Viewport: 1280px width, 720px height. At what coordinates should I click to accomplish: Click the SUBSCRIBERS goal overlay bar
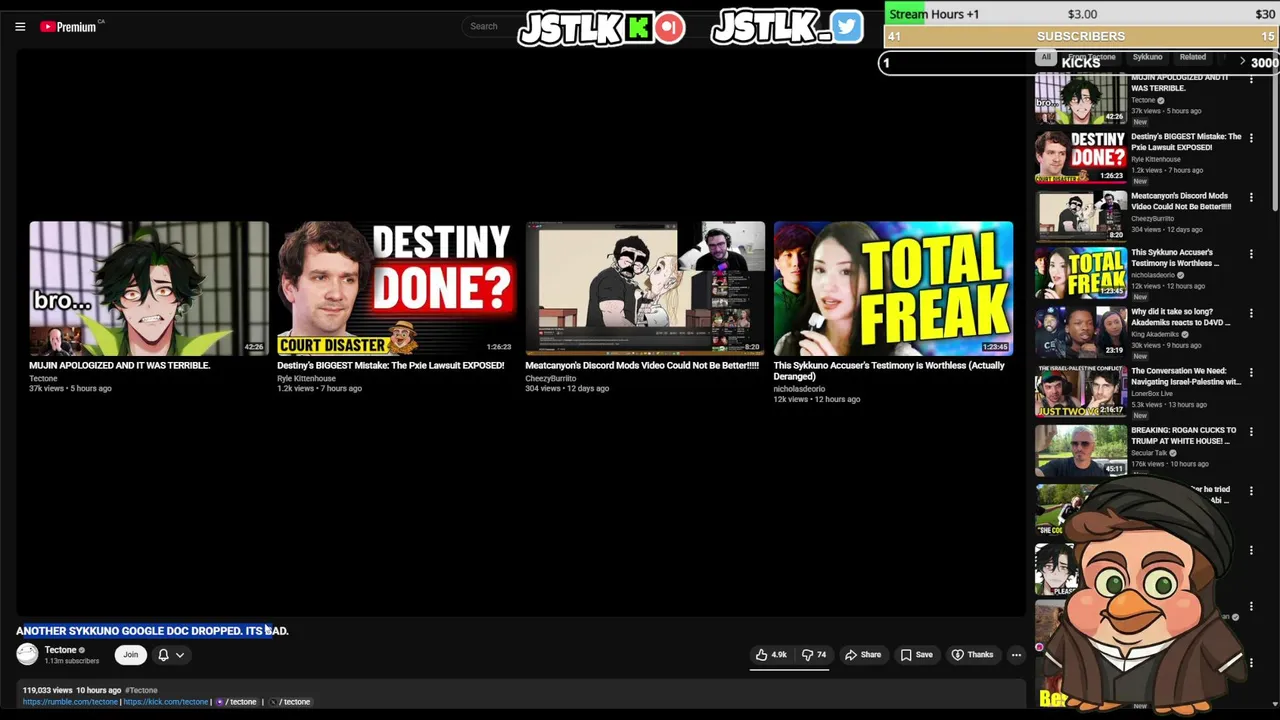(1082, 36)
